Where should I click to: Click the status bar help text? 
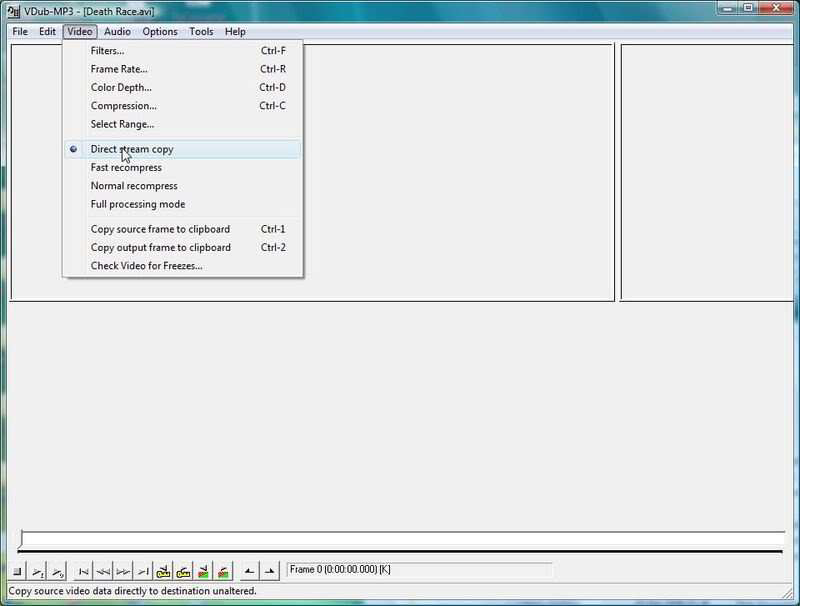click(133, 591)
